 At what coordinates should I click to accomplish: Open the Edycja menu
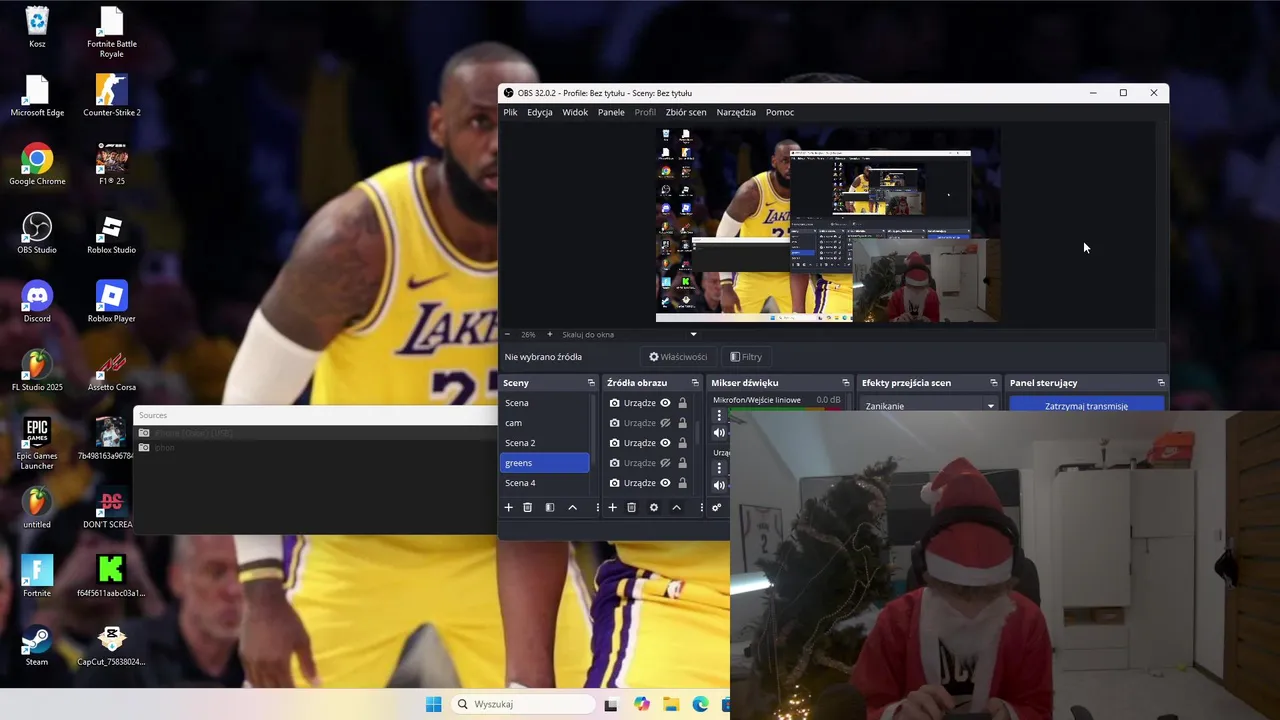tap(540, 112)
